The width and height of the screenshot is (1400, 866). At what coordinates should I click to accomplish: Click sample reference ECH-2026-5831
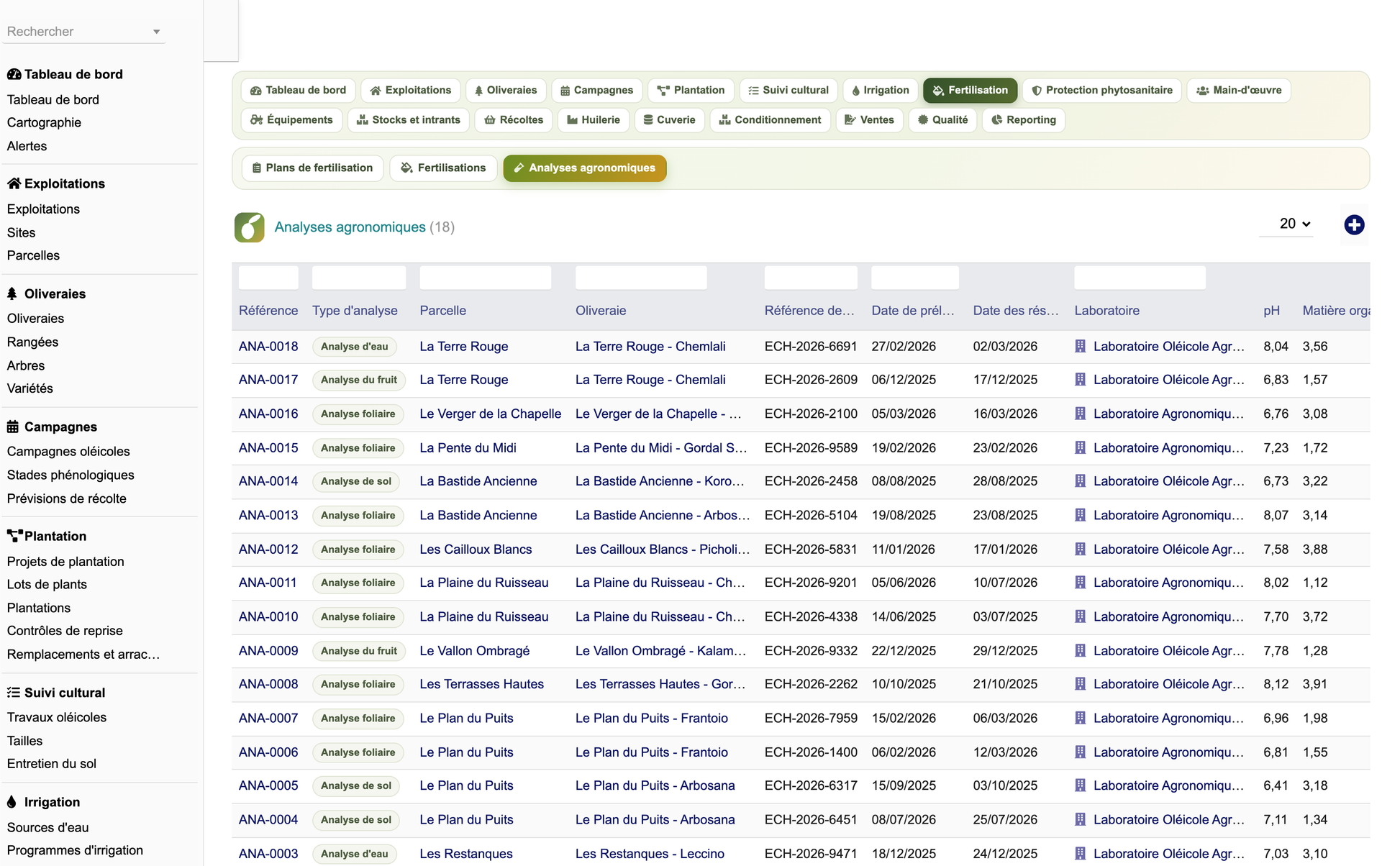click(x=811, y=550)
